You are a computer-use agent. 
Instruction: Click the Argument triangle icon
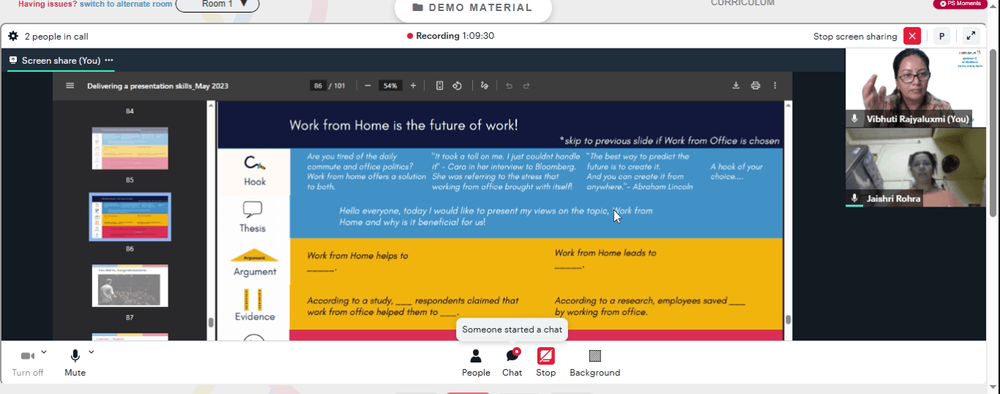(254, 256)
